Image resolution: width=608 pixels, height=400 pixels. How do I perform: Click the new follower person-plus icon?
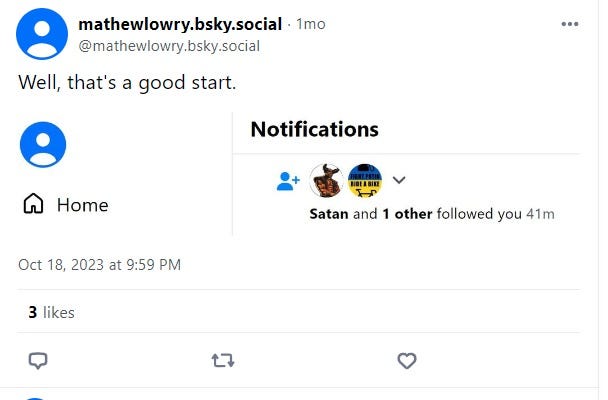[x=288, y=181]
